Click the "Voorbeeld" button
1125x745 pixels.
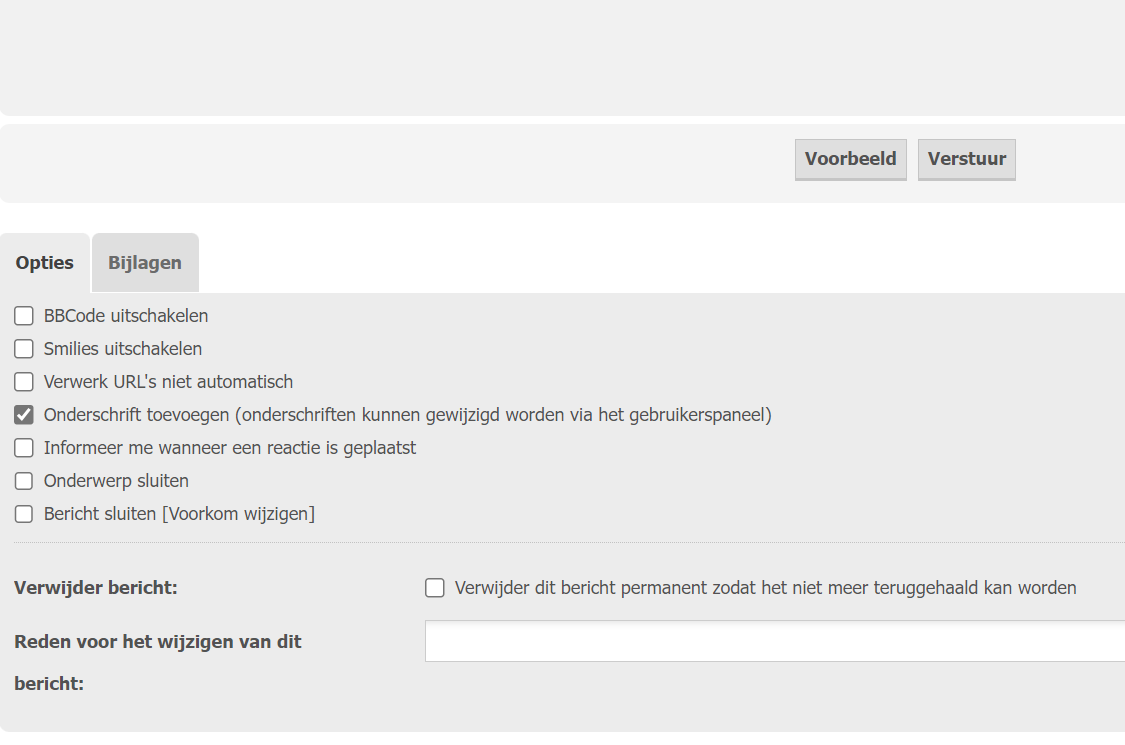tap(850, 159)
